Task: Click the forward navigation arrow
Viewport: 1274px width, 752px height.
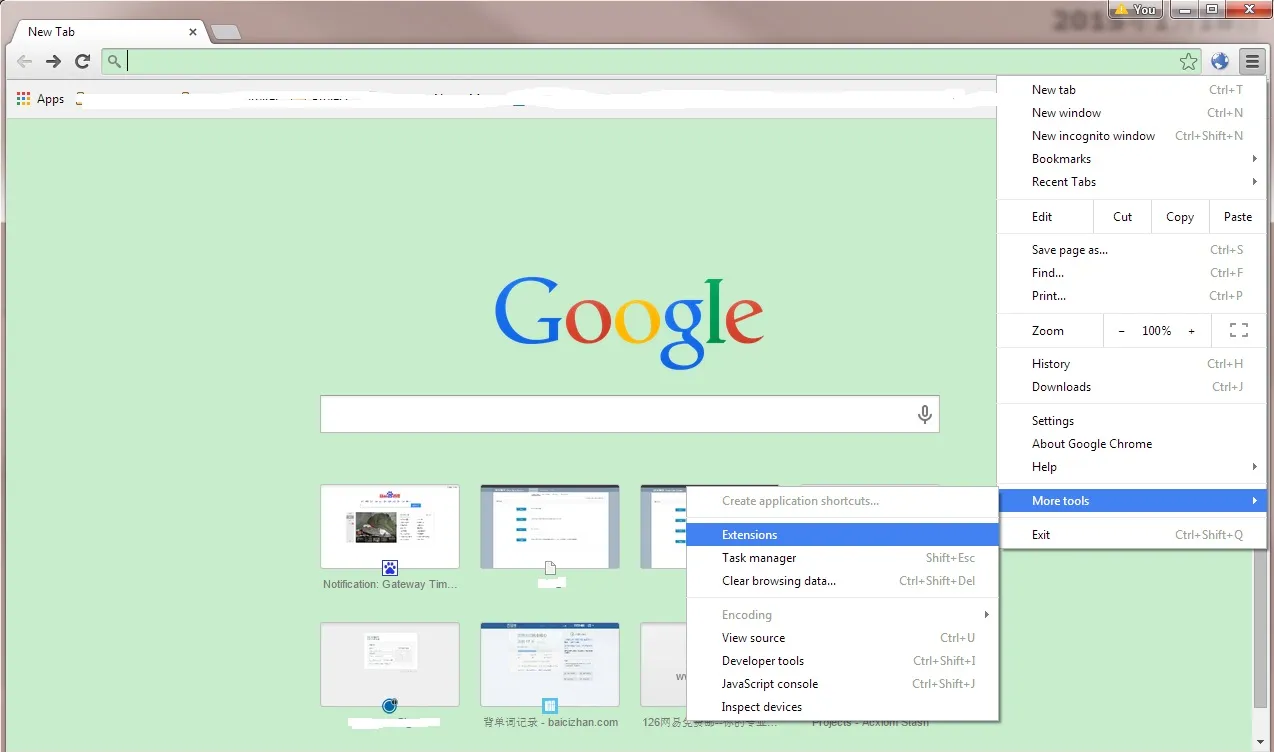Action: (x=54, y=62)
